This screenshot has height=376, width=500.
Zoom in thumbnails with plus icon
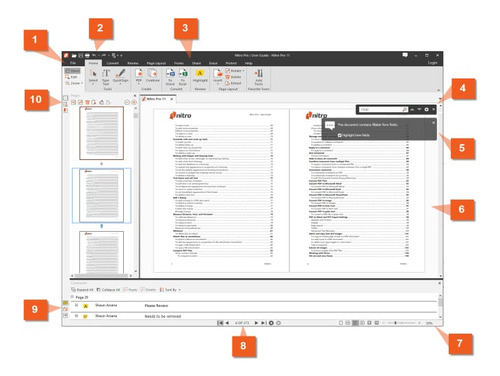point(134,102)
